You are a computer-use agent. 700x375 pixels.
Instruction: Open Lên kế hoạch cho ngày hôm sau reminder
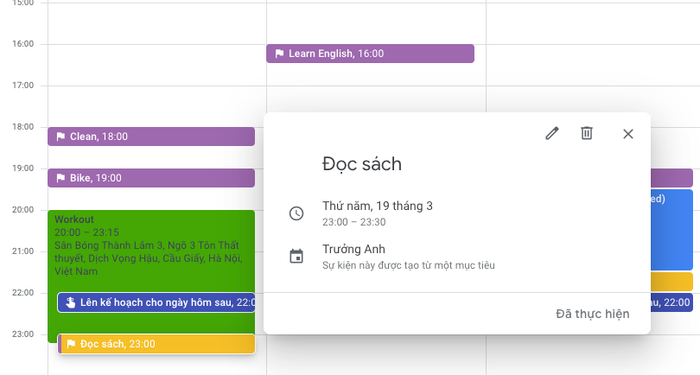[x=156, y=303]
